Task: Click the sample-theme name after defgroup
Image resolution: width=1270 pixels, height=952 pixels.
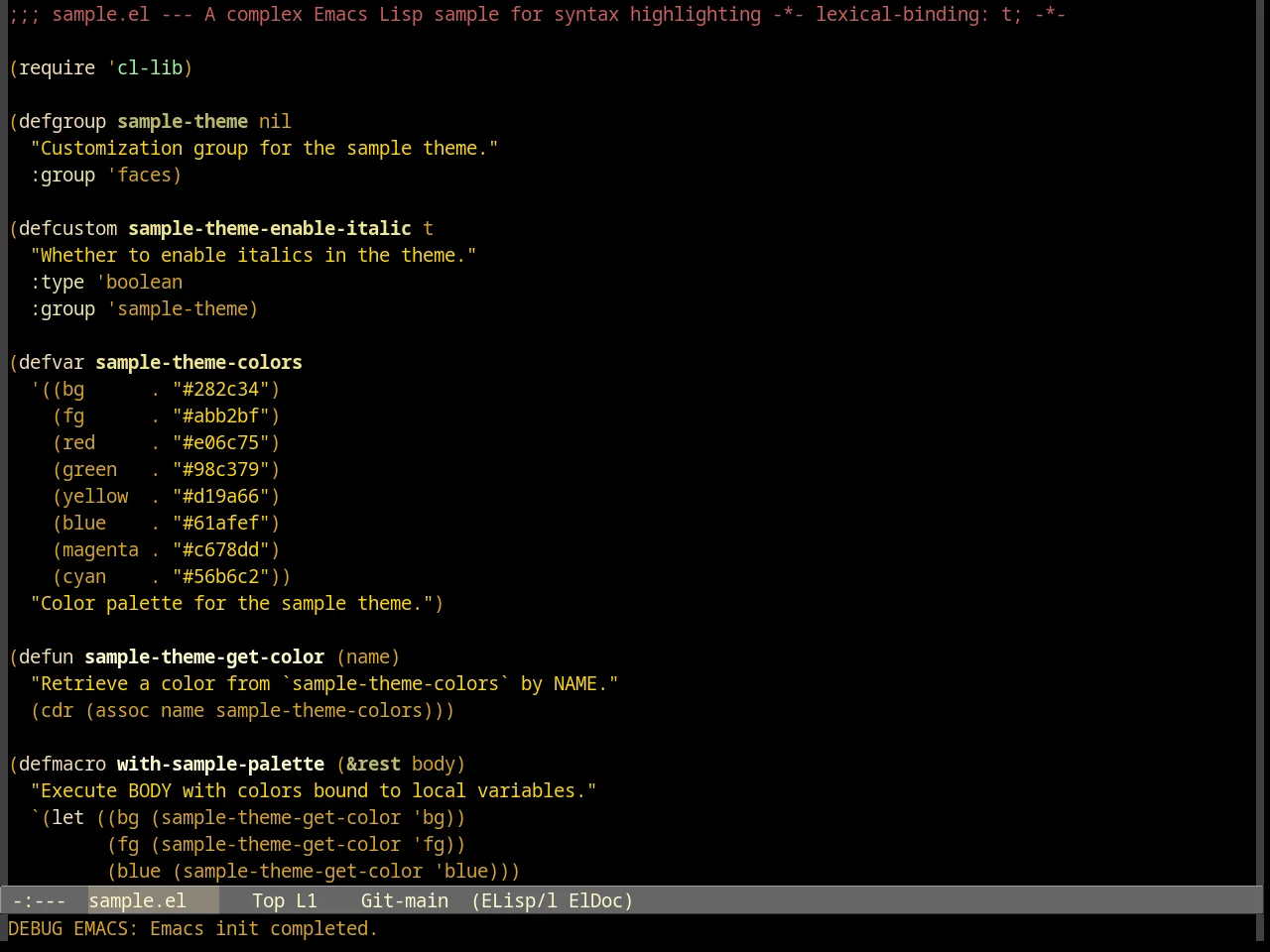Action: (x=183, y=121)
